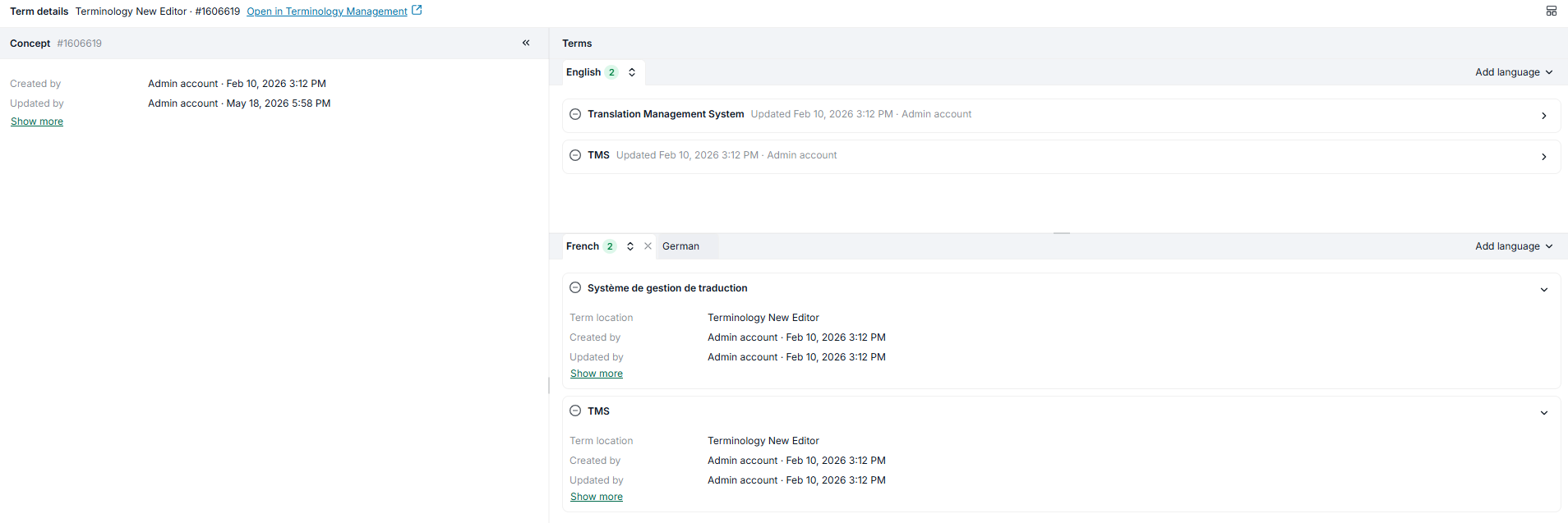Close the French language tab
Image resolution: width=1568 pixels, height=523 pixels.
click(x=648, y=246)
